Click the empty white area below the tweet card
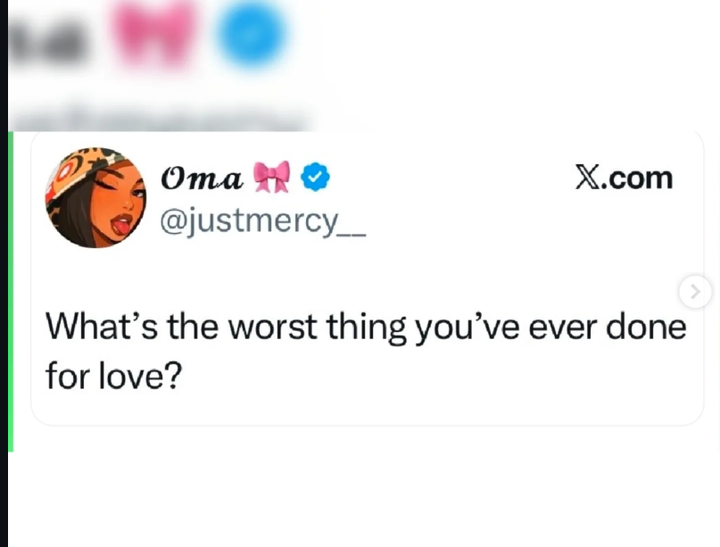 pyautogui.click(x=360, y=490)
